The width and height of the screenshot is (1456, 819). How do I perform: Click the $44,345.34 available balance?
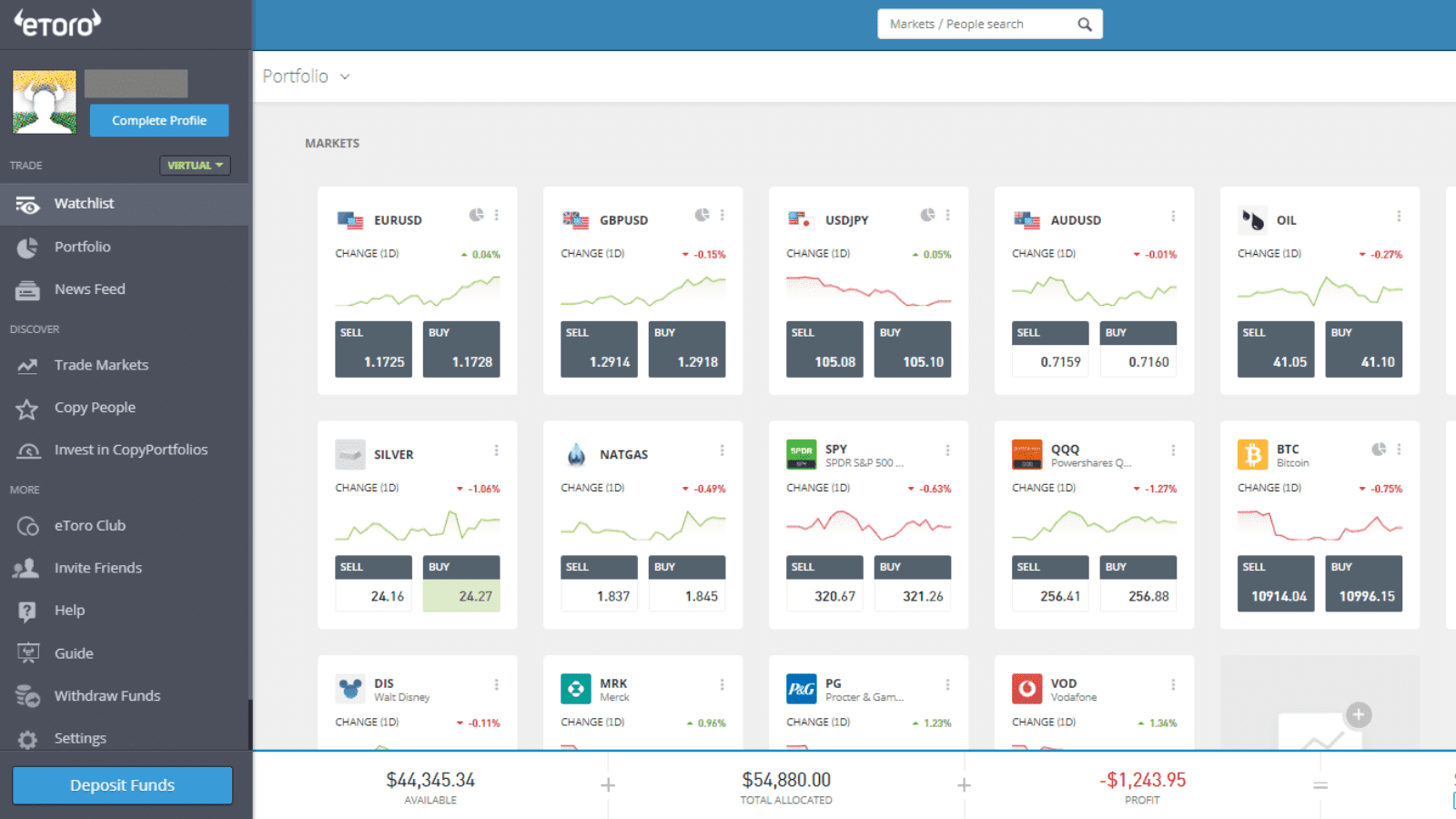[x=430, y=780]
